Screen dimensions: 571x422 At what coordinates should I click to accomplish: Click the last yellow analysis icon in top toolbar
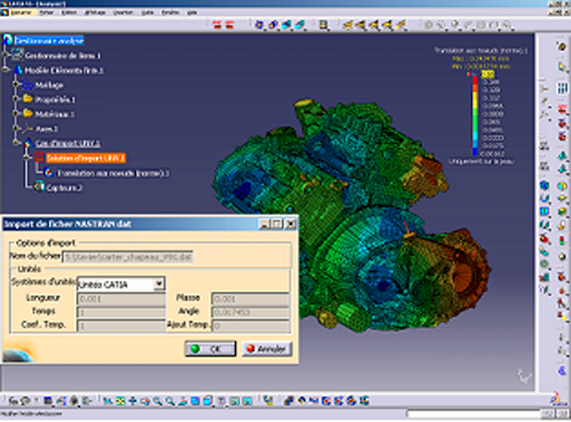pyautogui.click(x=400, y=25)
